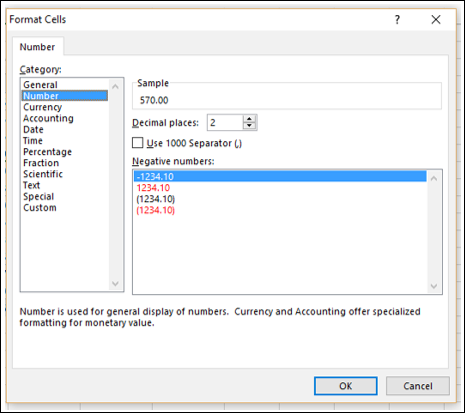
Task: Click the Help question mark icon
Action: coord(397,20)
